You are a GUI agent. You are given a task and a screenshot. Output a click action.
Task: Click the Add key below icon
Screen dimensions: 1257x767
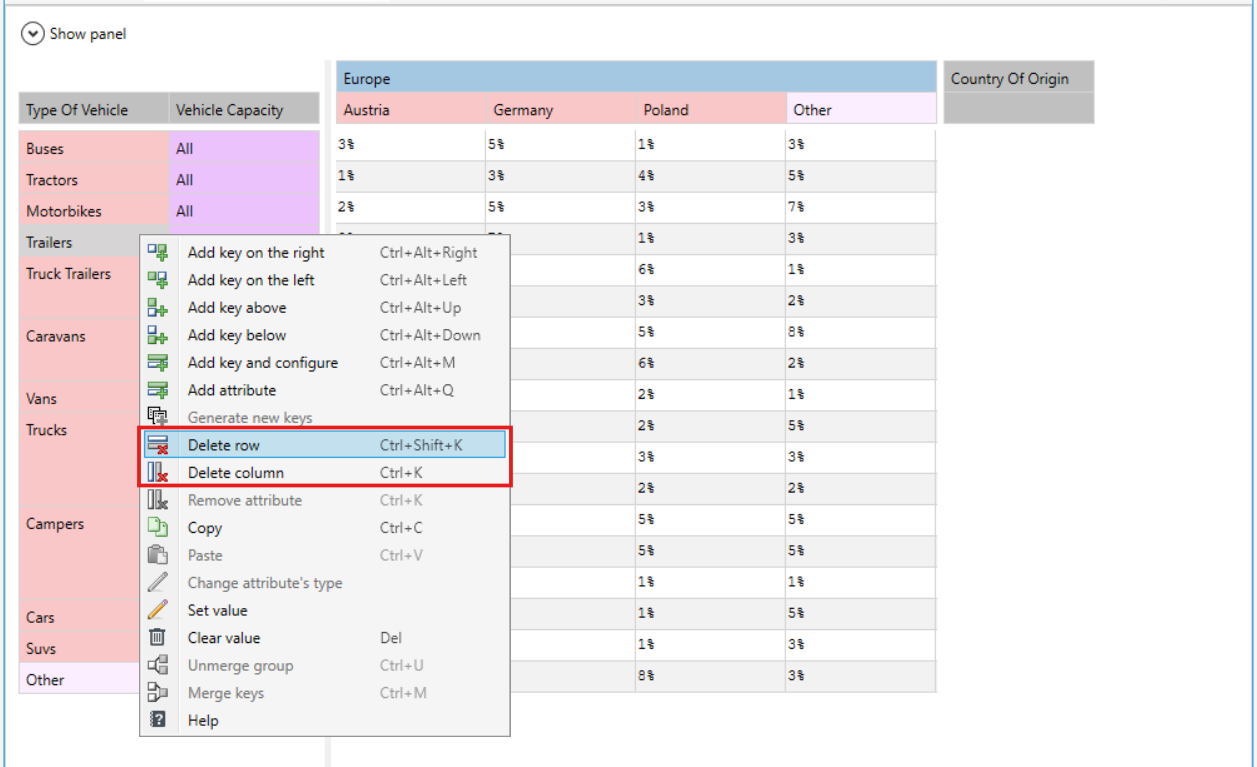(157, 335)
